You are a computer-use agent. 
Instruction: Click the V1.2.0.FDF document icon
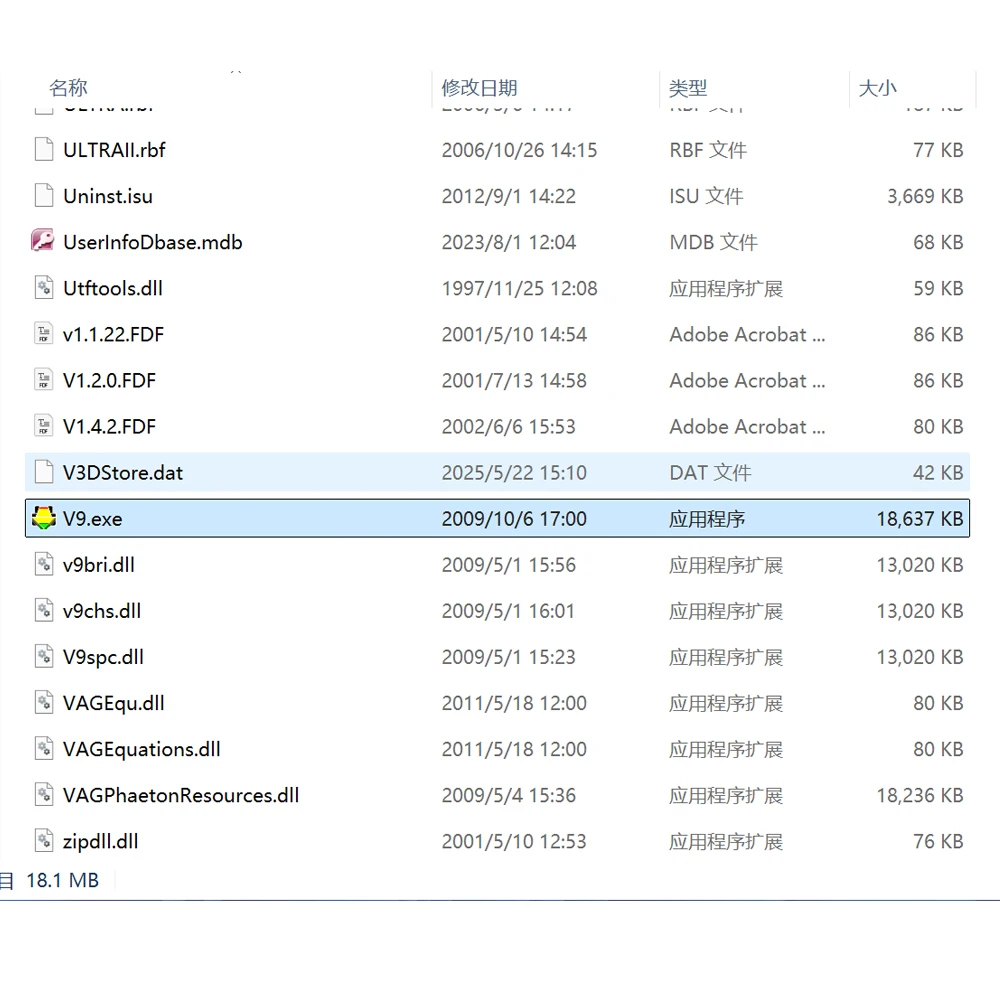click(43, 380)
